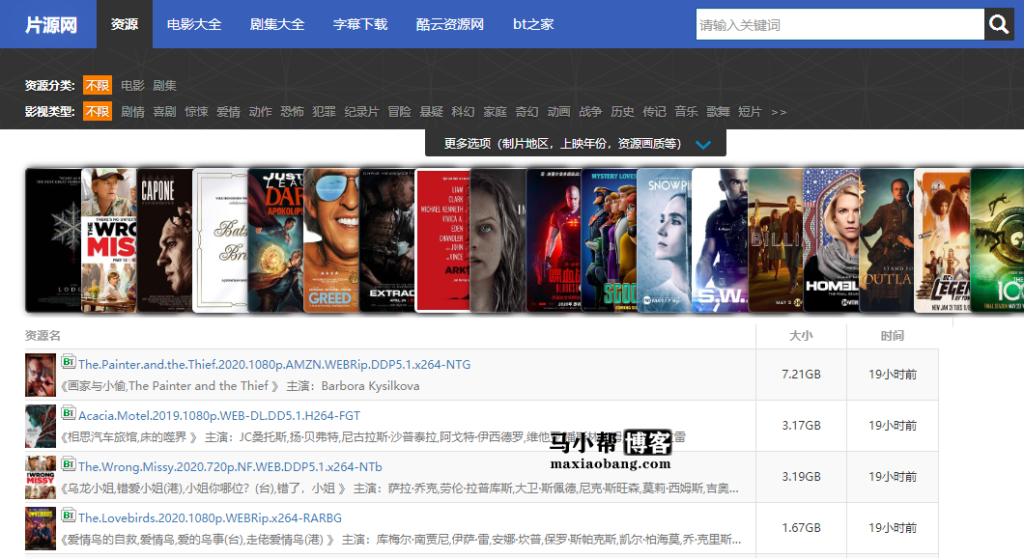Filter genre by 犯罪
Screen dimensions: 1024x558
coord(324,112)
